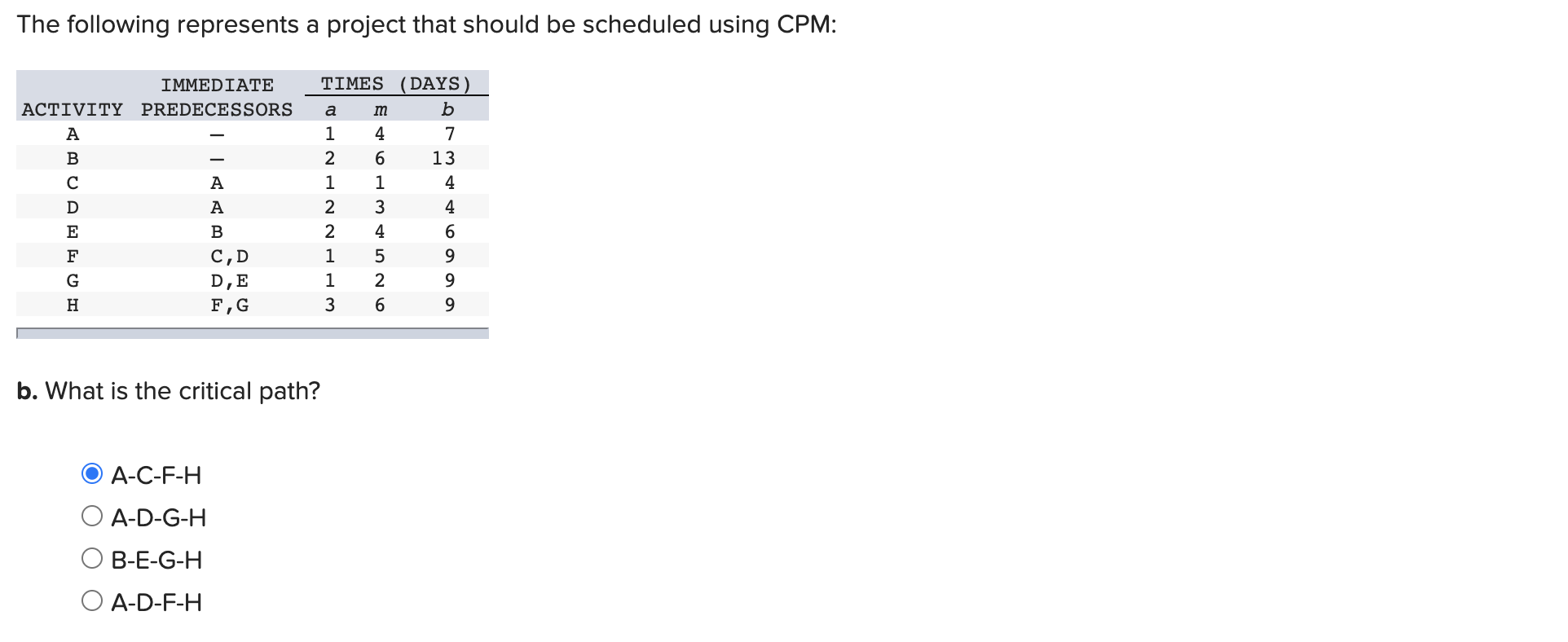The width and height of the screenshot is (1568, 642).
Task: Select the A-C-F-H radio option
Action: click(92, 473)
